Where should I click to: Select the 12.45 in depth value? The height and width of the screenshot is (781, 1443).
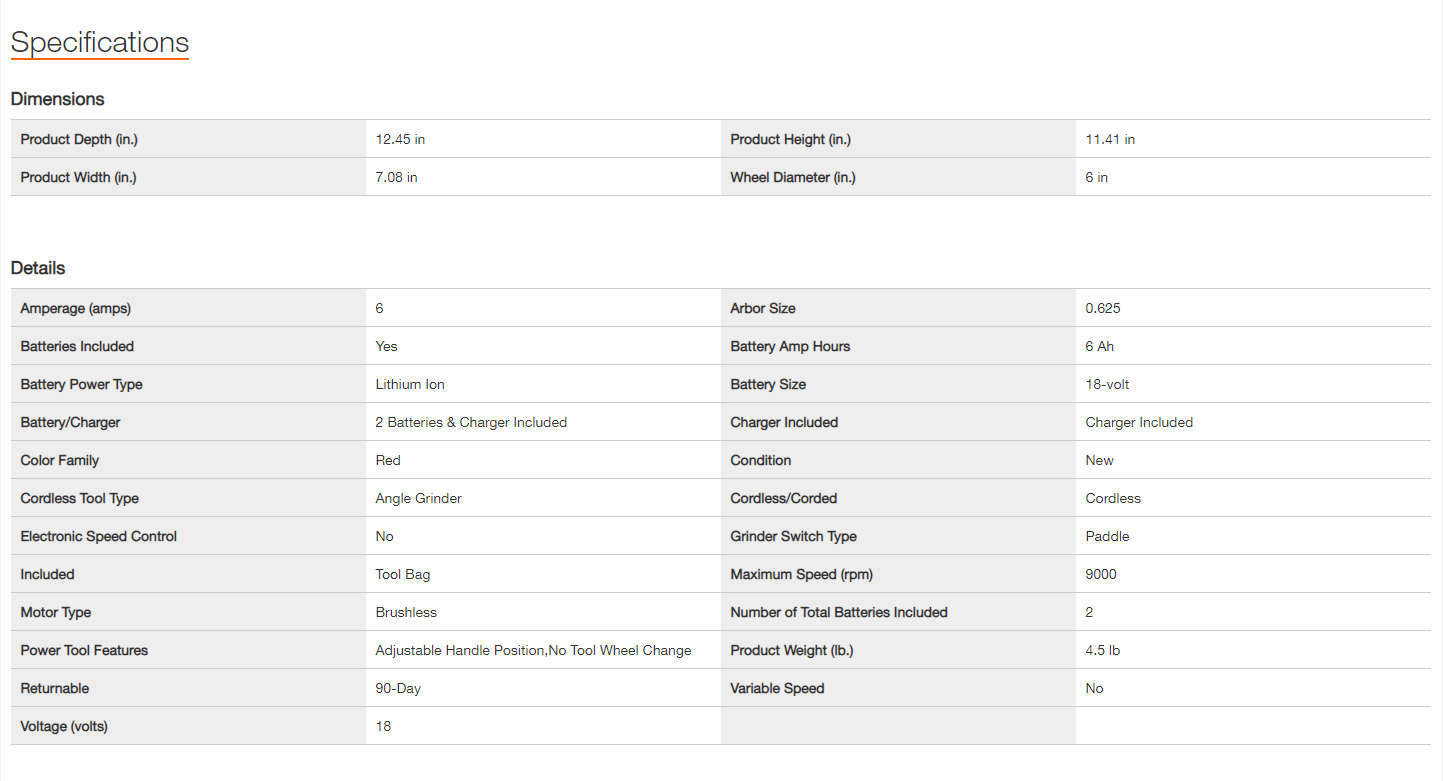coord(400,139)
